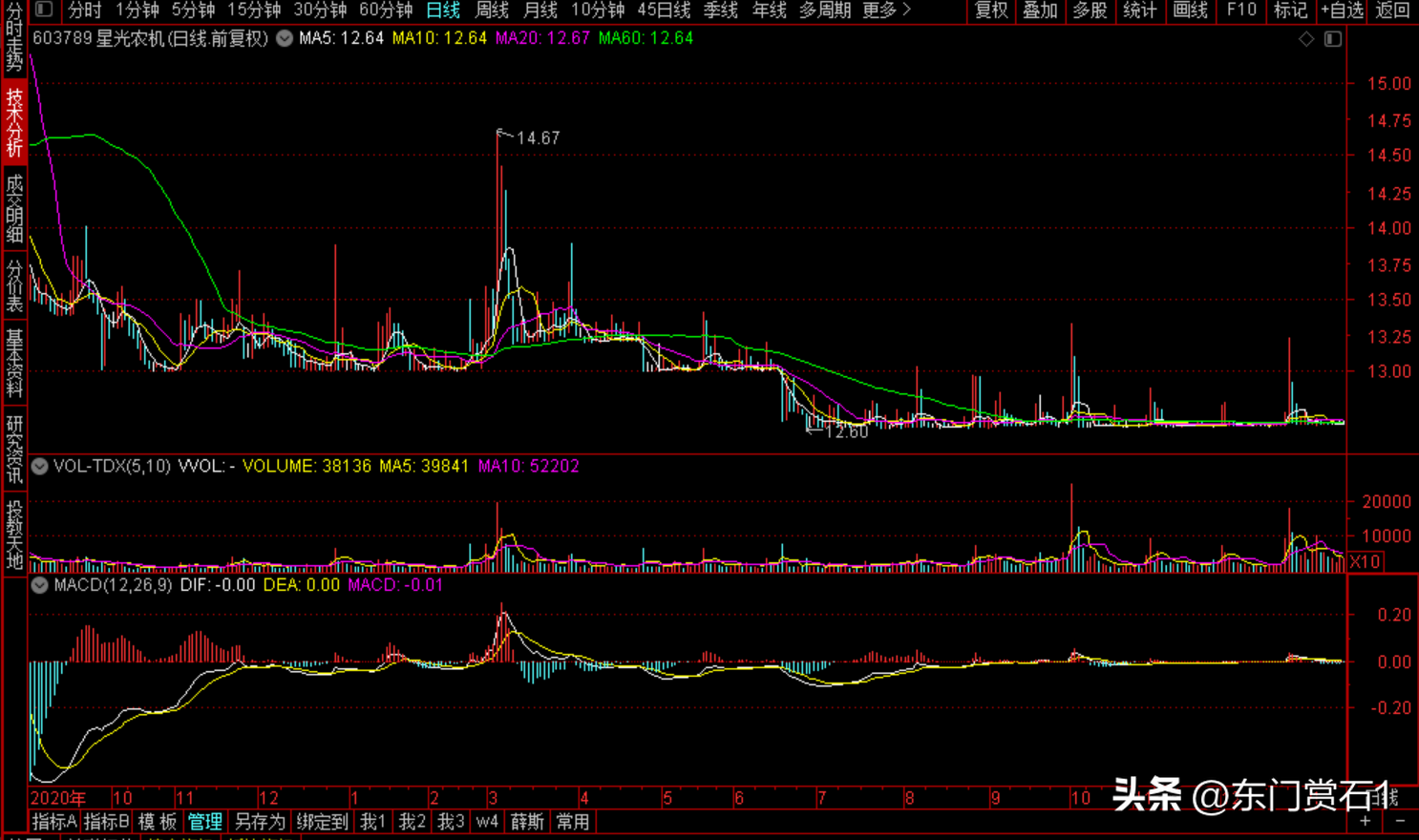Viewport: 1419px width, 840px height.
Task: Click the diamond marker icon above the chart
Action: (x=1306, y=39)
